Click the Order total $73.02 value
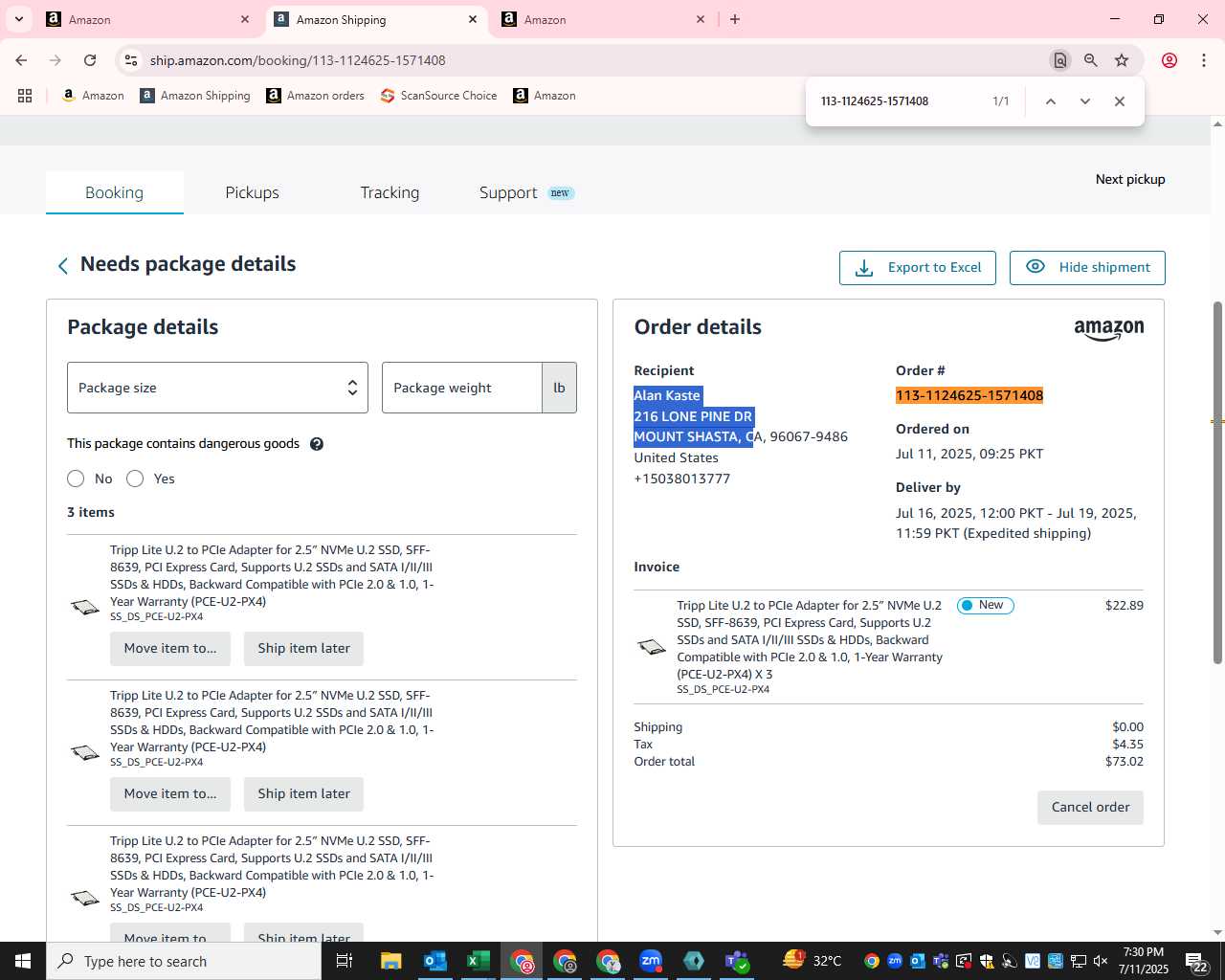 (x=1125, y=762)
